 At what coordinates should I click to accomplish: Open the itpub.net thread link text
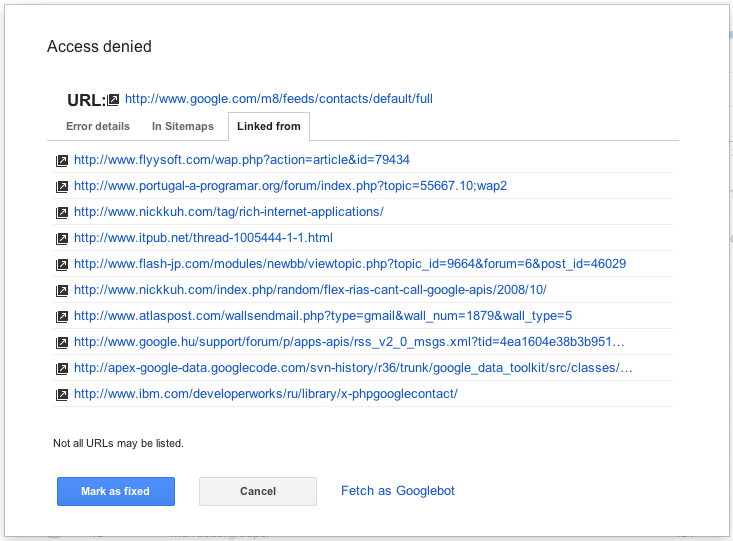click(203, 238)
